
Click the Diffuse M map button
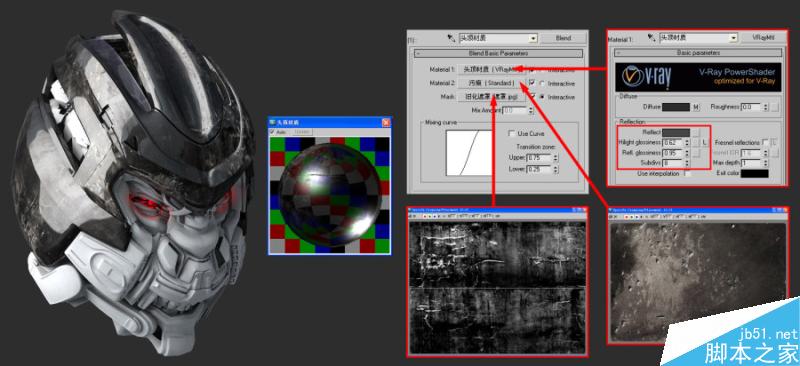[x=696, y=107]
